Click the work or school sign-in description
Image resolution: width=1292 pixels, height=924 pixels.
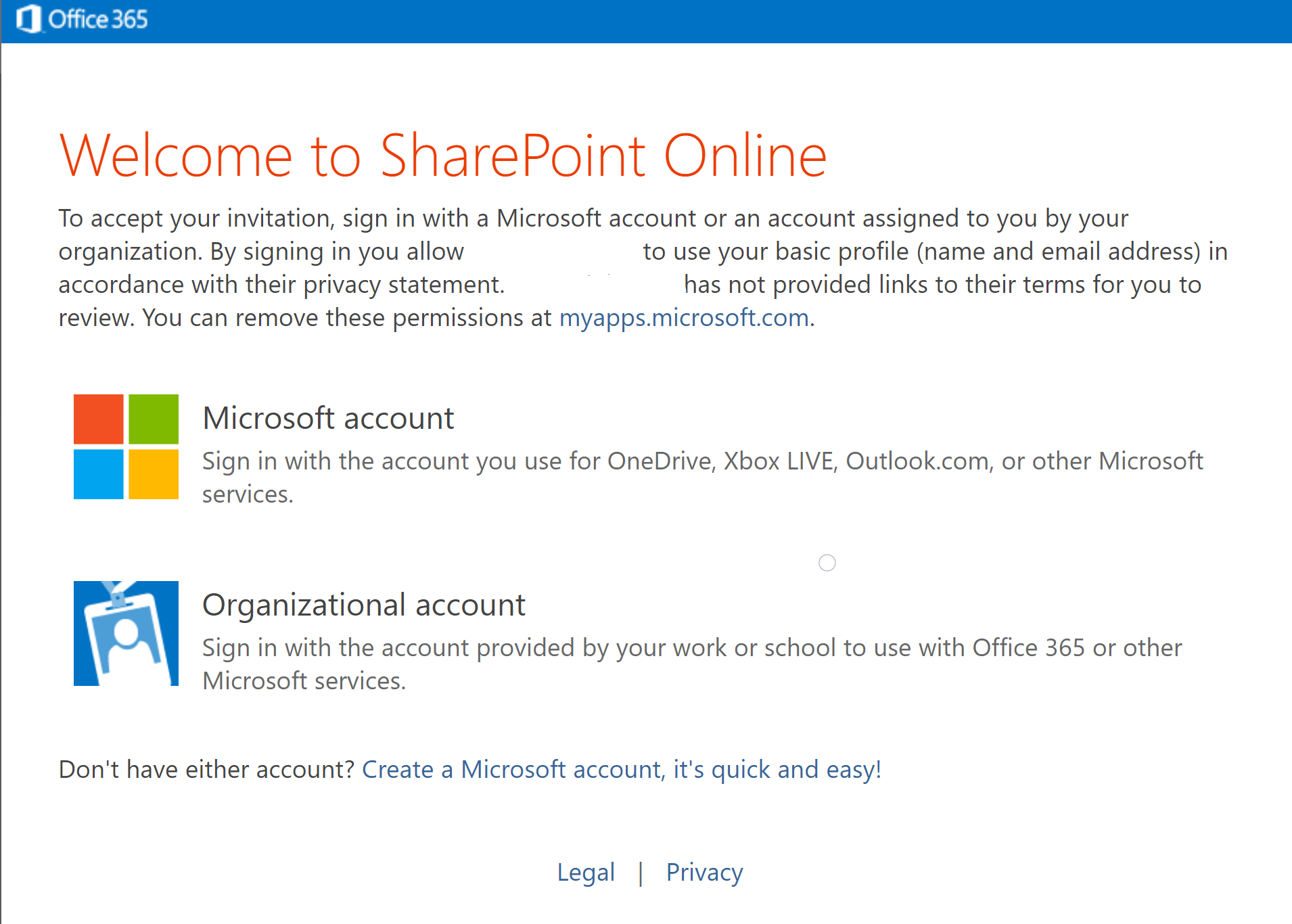pyautogui.click(x=692, y=664)
